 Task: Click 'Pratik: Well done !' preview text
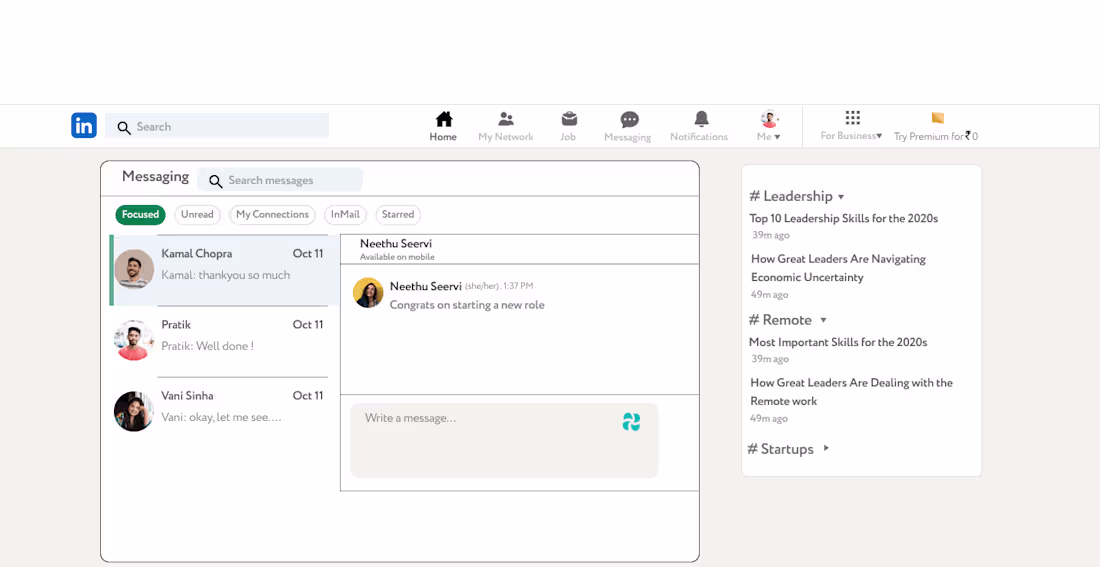208,346
